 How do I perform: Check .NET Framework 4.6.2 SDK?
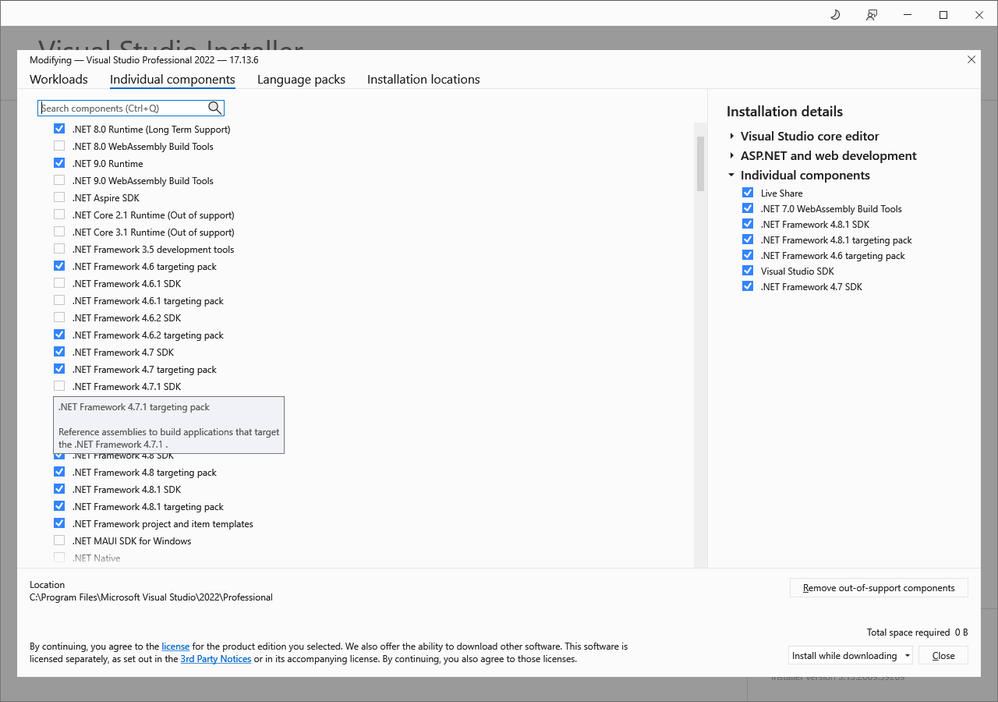coord(59,318)
